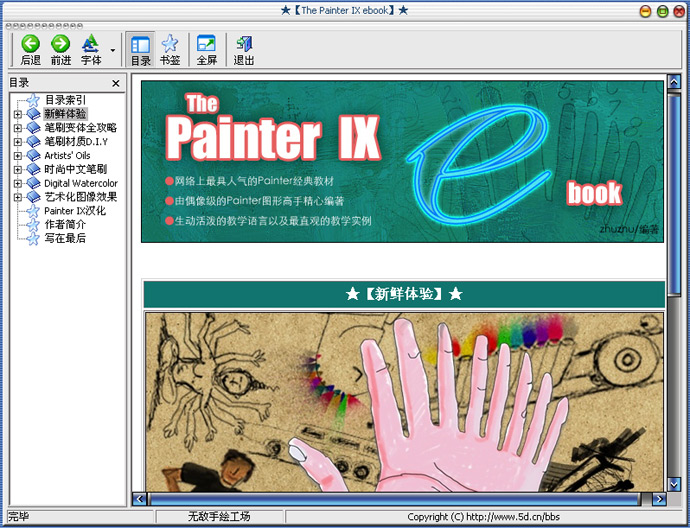Open the dropdown arrow next to 字体
This screenshot has height=528, width=690.
tap(113, 50)
